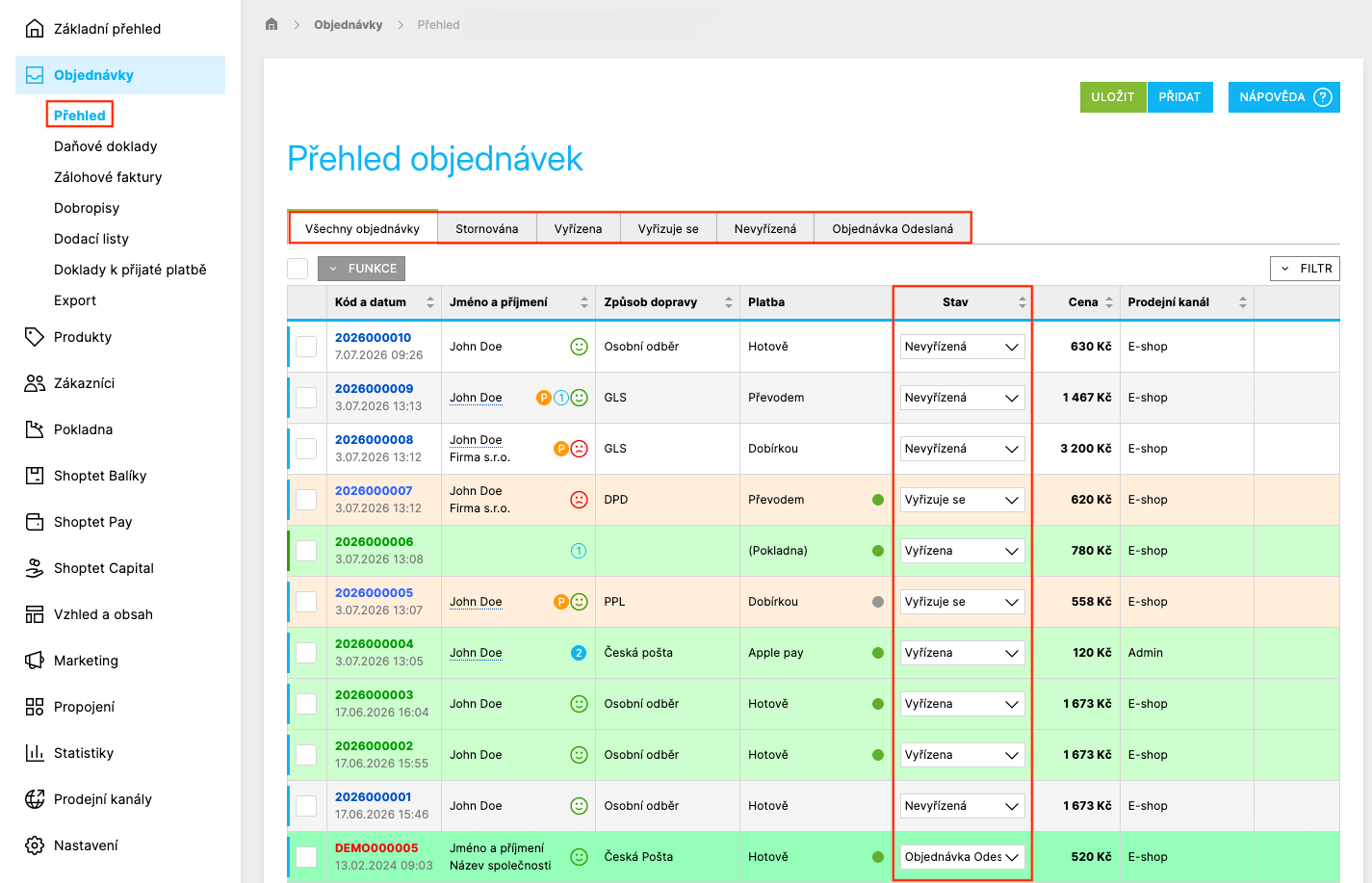This screenshot has height=883, width=1372.
Task: Open Vzhled a obsah layout icon
Action: 35,614
